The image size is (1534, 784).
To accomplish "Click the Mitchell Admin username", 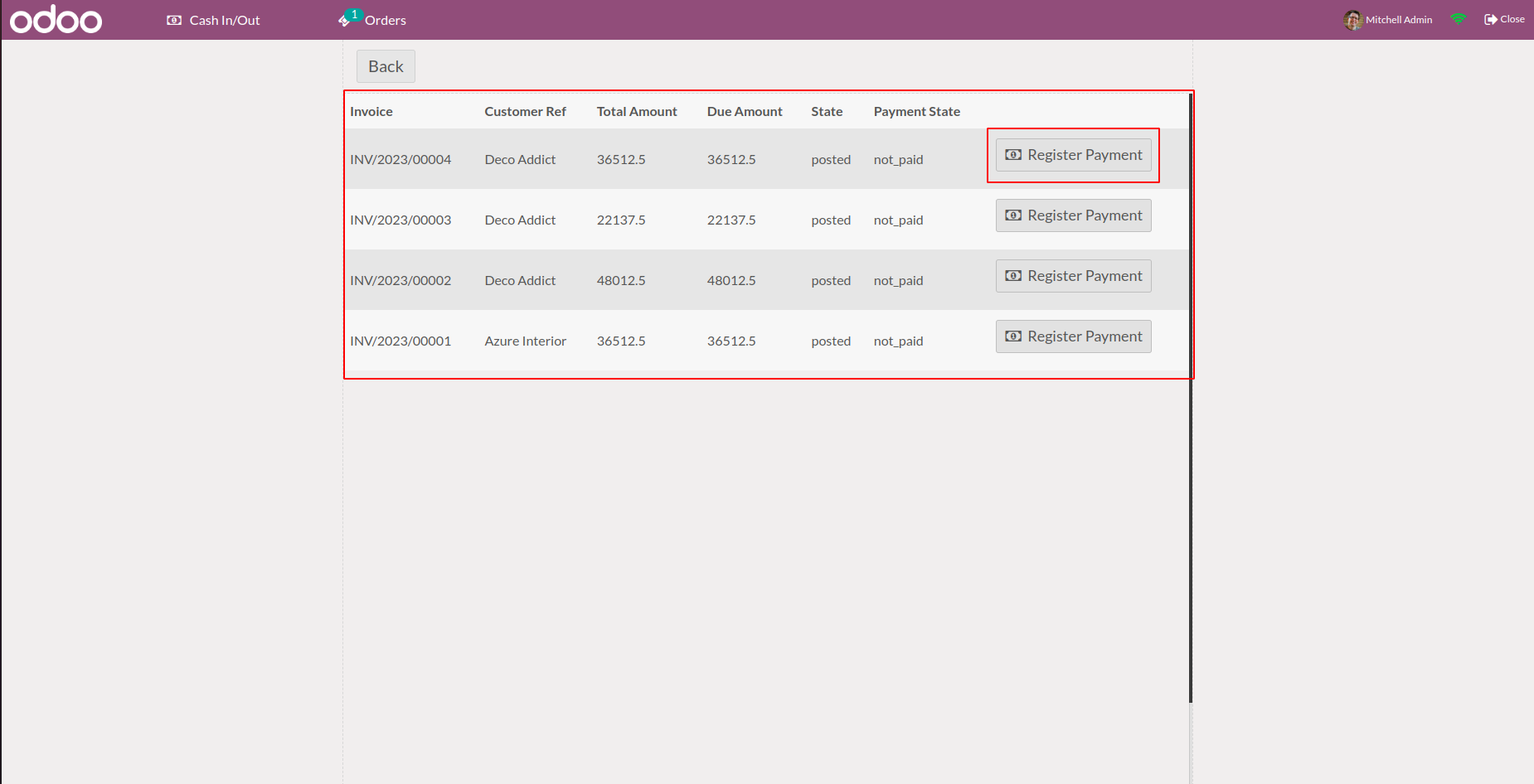I will tap(1399, 20).
